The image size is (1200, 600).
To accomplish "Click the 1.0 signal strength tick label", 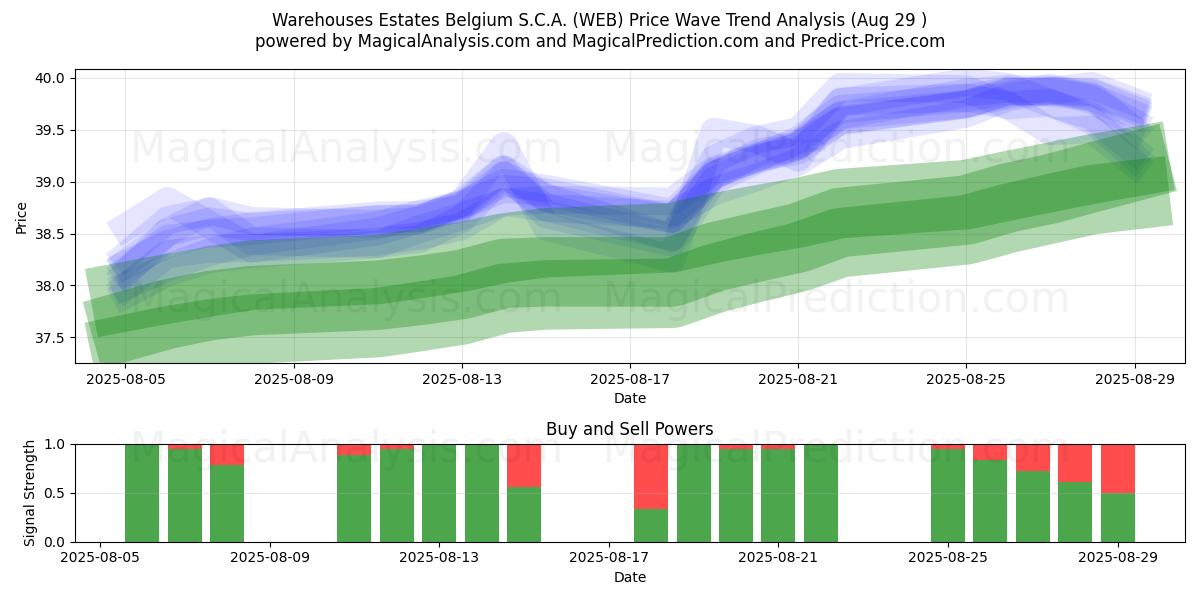I will coord(54,444).
